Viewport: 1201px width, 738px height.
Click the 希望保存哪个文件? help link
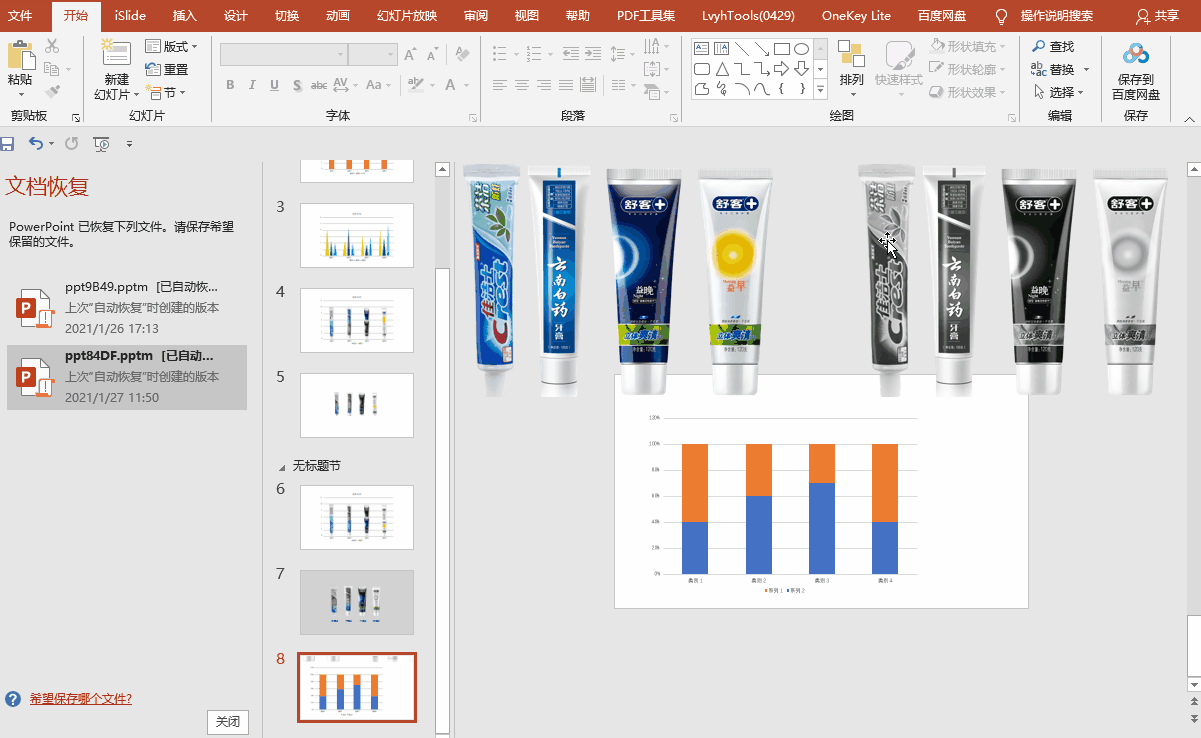[x=80, y=699]
